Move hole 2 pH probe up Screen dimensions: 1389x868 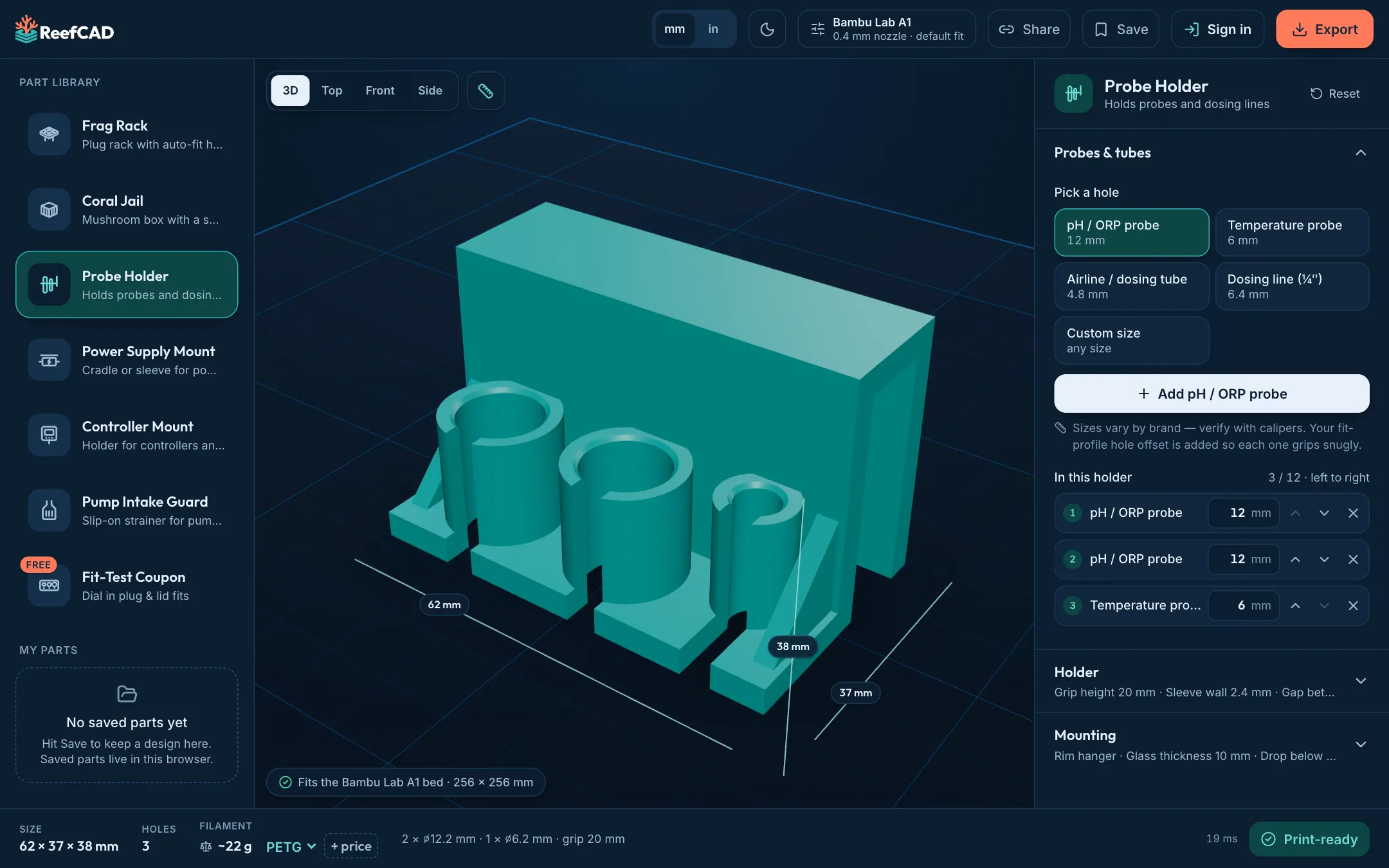[1295, 559]
